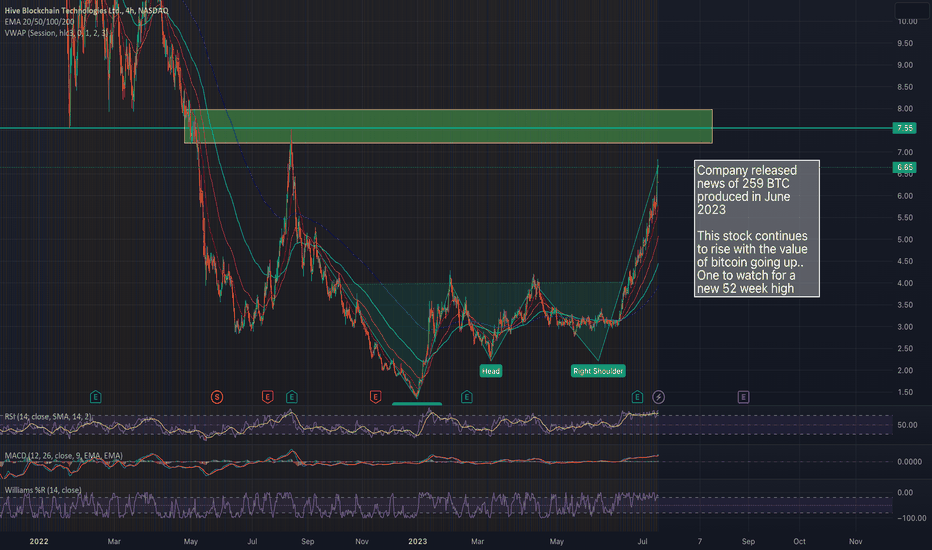Select the MACD indicator legend
This screenshot has height=550, width=932.
[64, 455]
